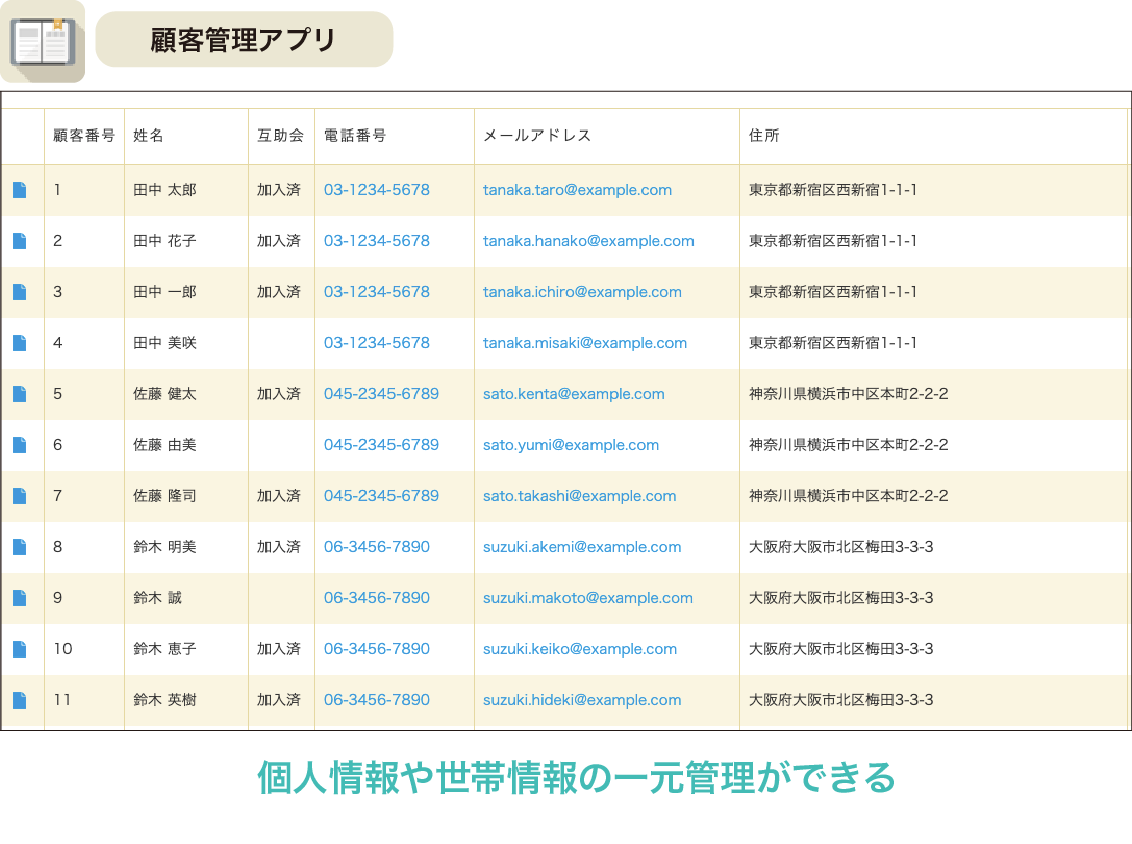This screenshot has width=1132, height=844.
Task: Click phone number in 鈴木 恵子 row
Action: (x=377, y=649)
